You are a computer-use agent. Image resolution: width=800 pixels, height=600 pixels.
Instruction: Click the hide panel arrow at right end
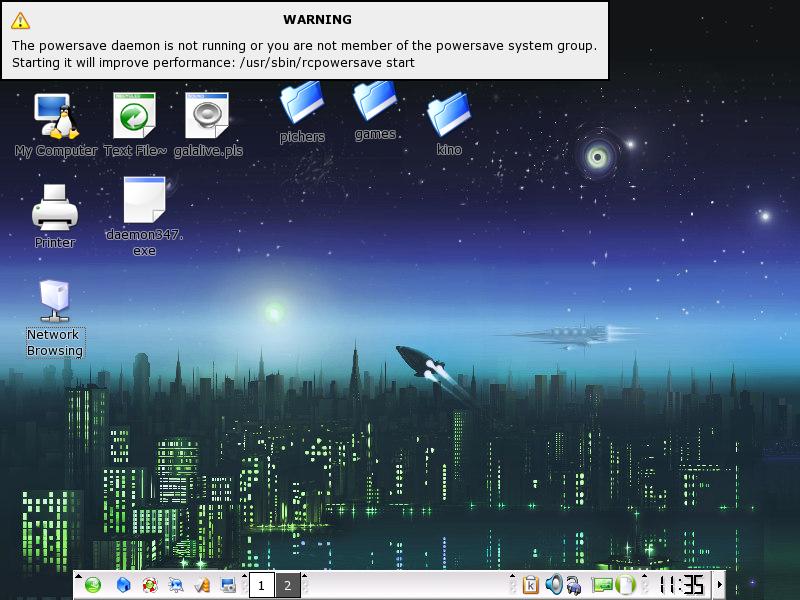coord(718,585)
